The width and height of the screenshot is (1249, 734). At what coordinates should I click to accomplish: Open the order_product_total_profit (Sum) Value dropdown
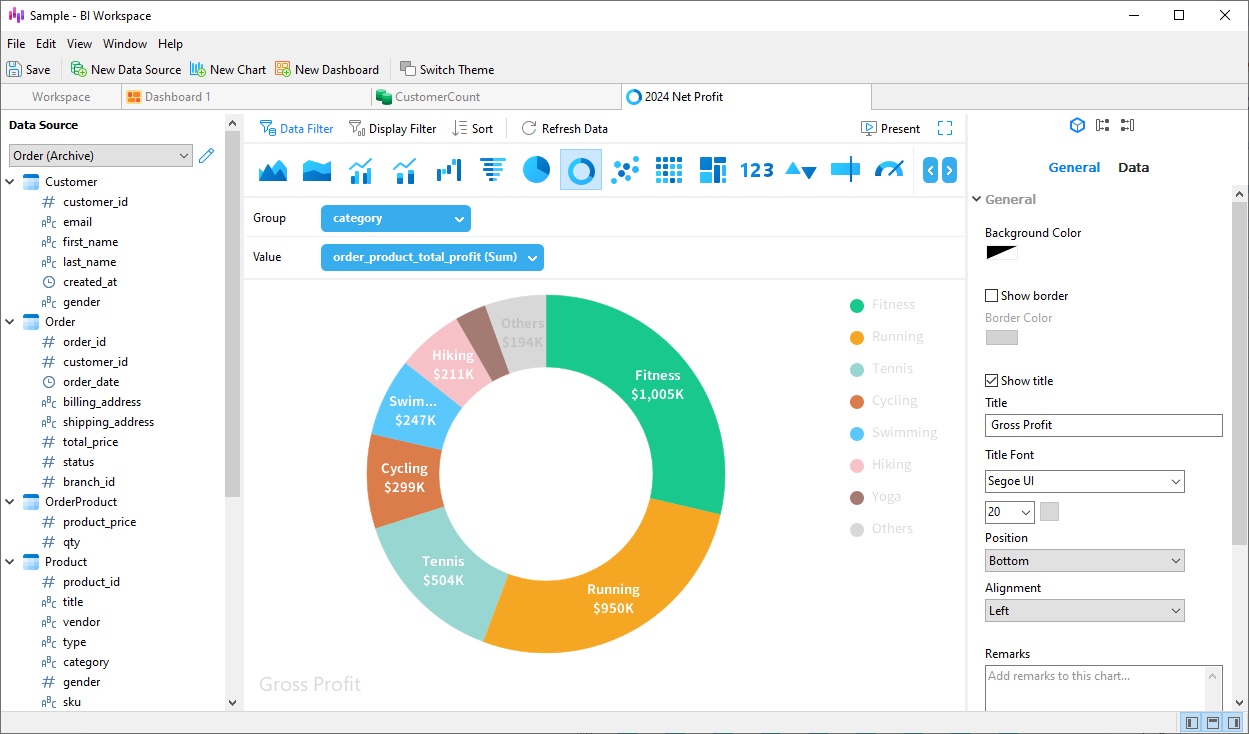coord(432,257)
